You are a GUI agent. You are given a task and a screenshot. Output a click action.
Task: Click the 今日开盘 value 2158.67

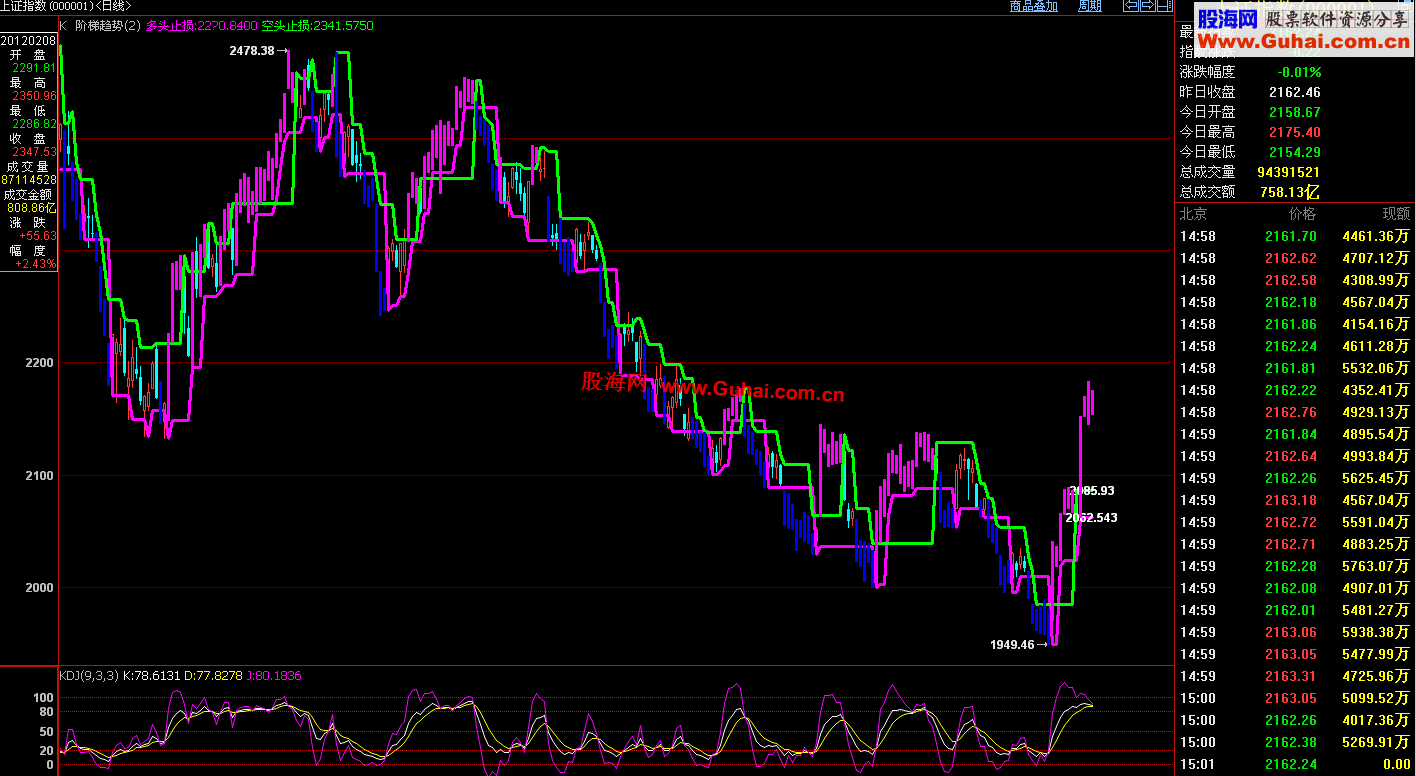(x=1293, y=112)
